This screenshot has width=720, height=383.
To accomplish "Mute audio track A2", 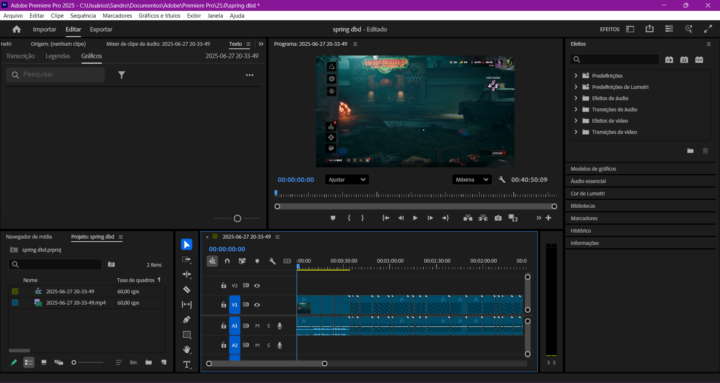I will [x=257, y=345].
